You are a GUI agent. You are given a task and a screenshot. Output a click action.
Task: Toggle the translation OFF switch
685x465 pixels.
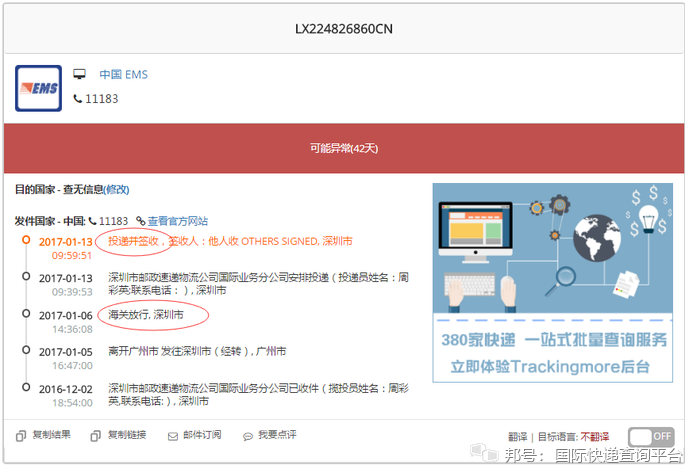[650, 437]
